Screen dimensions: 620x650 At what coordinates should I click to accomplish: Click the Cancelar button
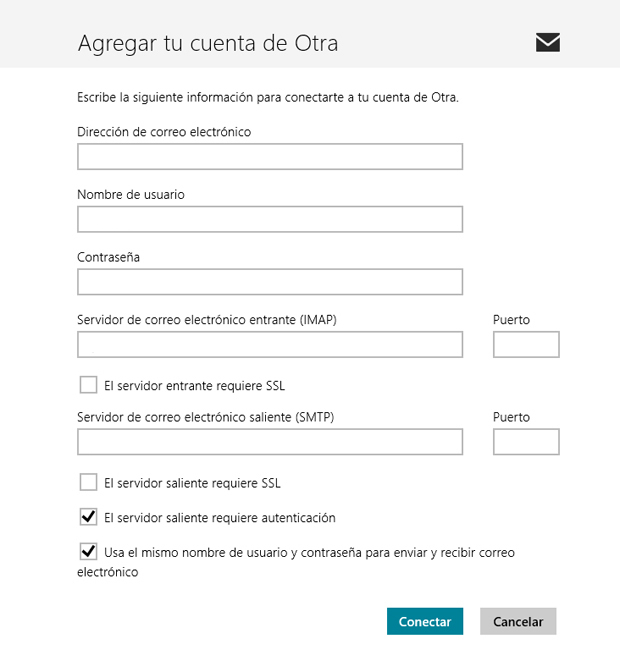pos(518,621)
